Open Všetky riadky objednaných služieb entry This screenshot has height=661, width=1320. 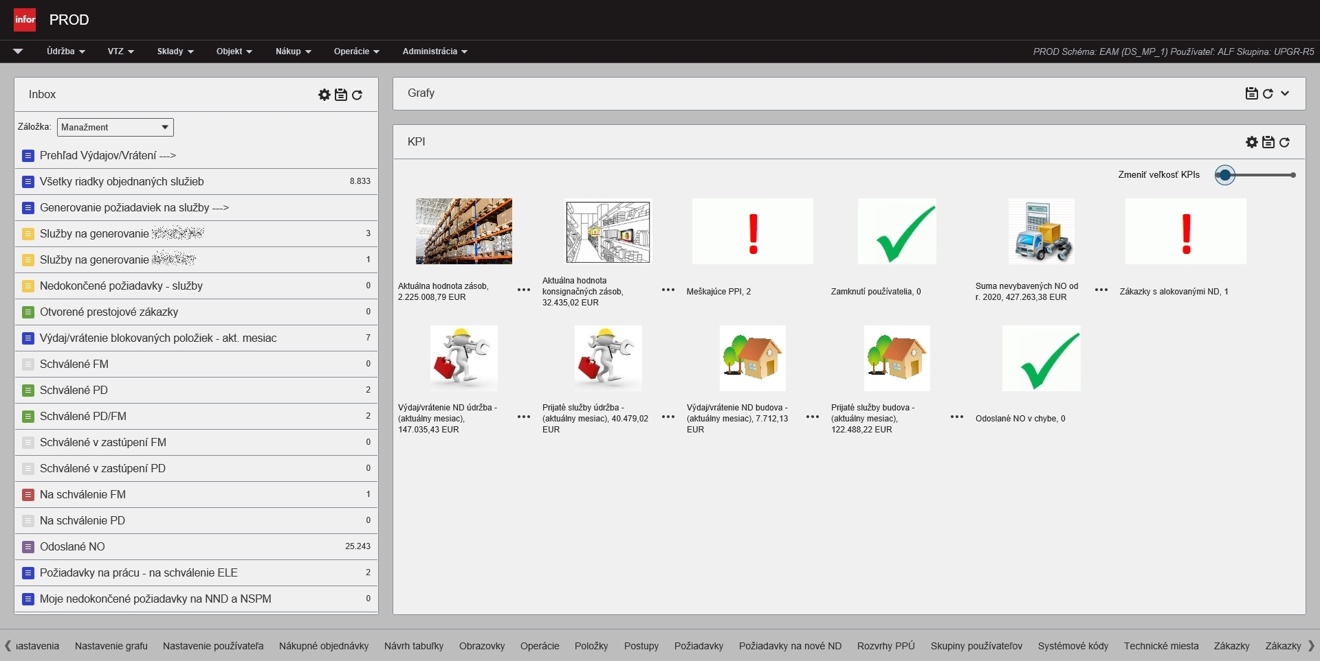[x=121, y=182]
